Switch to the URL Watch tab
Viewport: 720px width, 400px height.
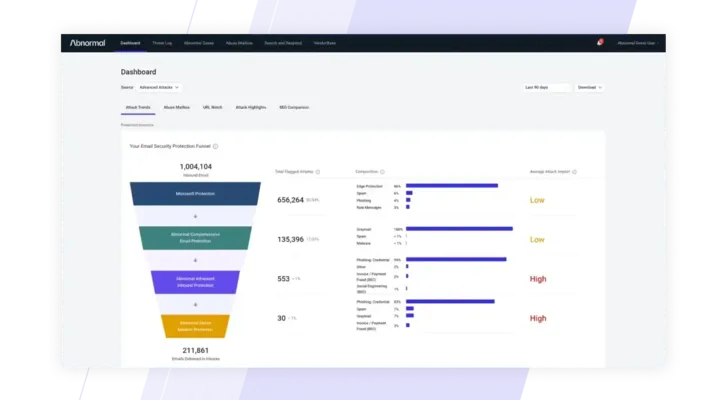213,107
